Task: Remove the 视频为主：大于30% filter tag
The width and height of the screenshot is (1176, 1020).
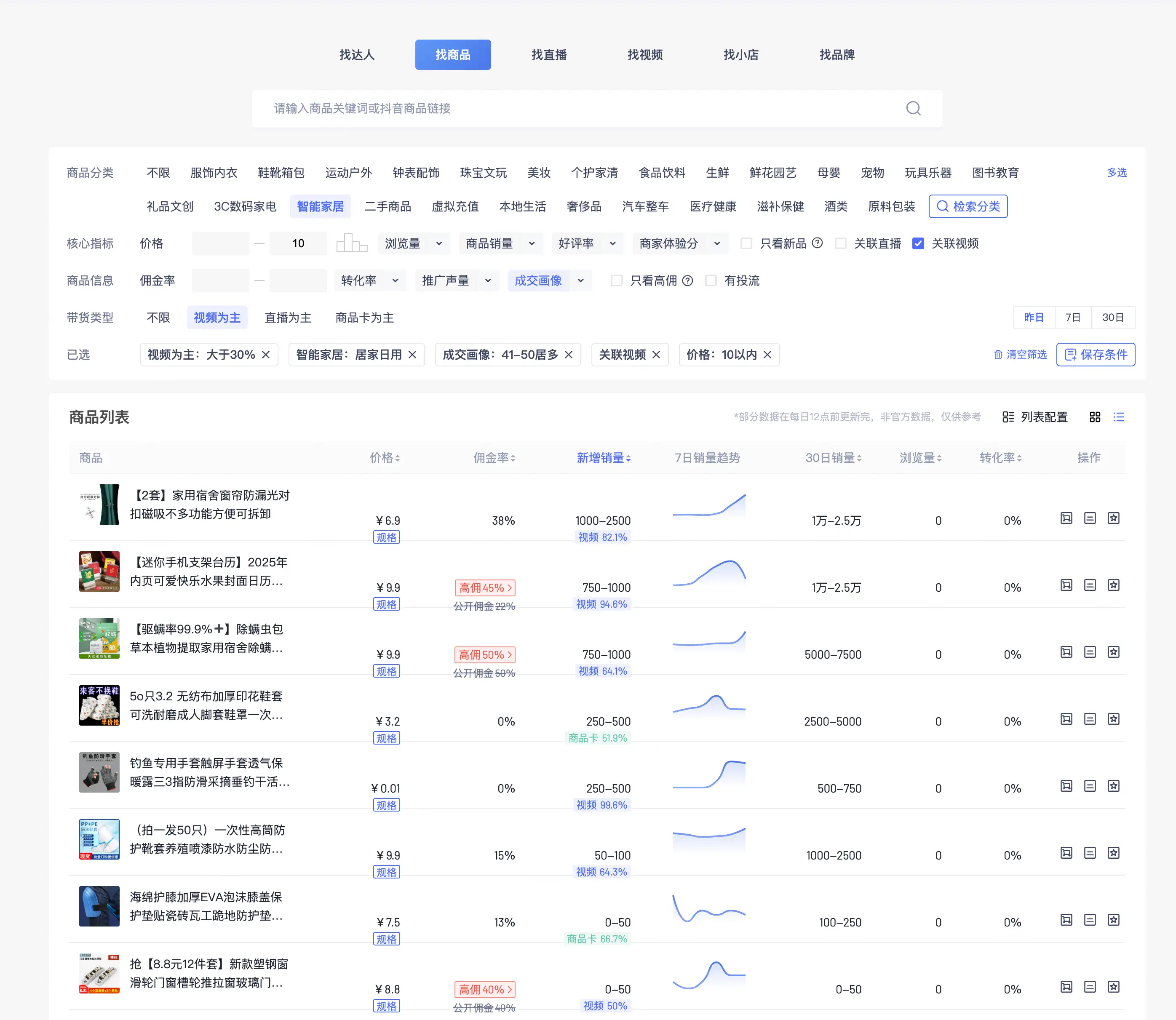Action: pos(266,355)
